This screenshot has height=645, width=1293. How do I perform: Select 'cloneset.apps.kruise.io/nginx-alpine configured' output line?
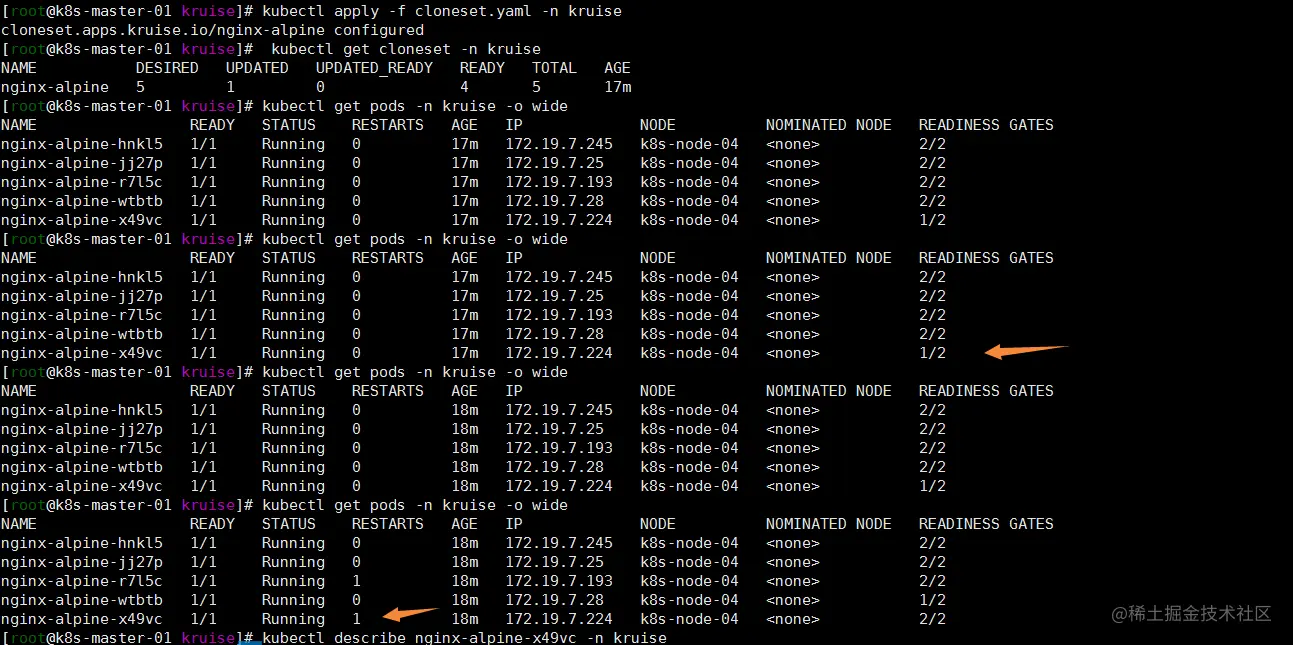click(212, 30)
